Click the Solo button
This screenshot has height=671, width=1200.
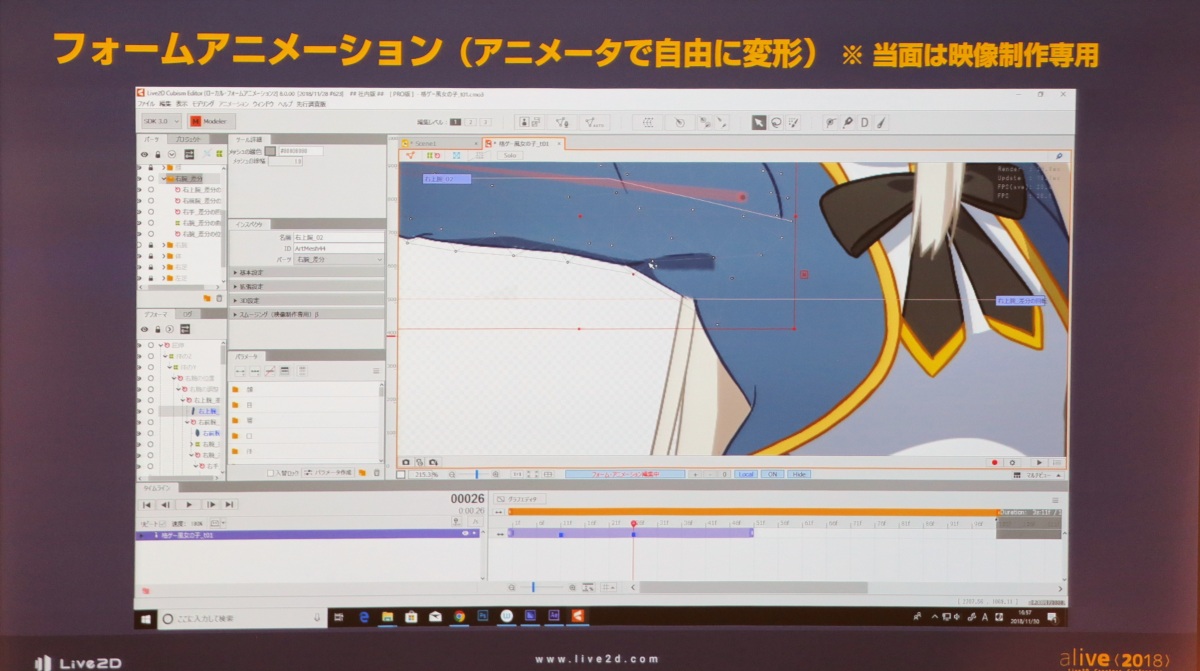[509, 156]
